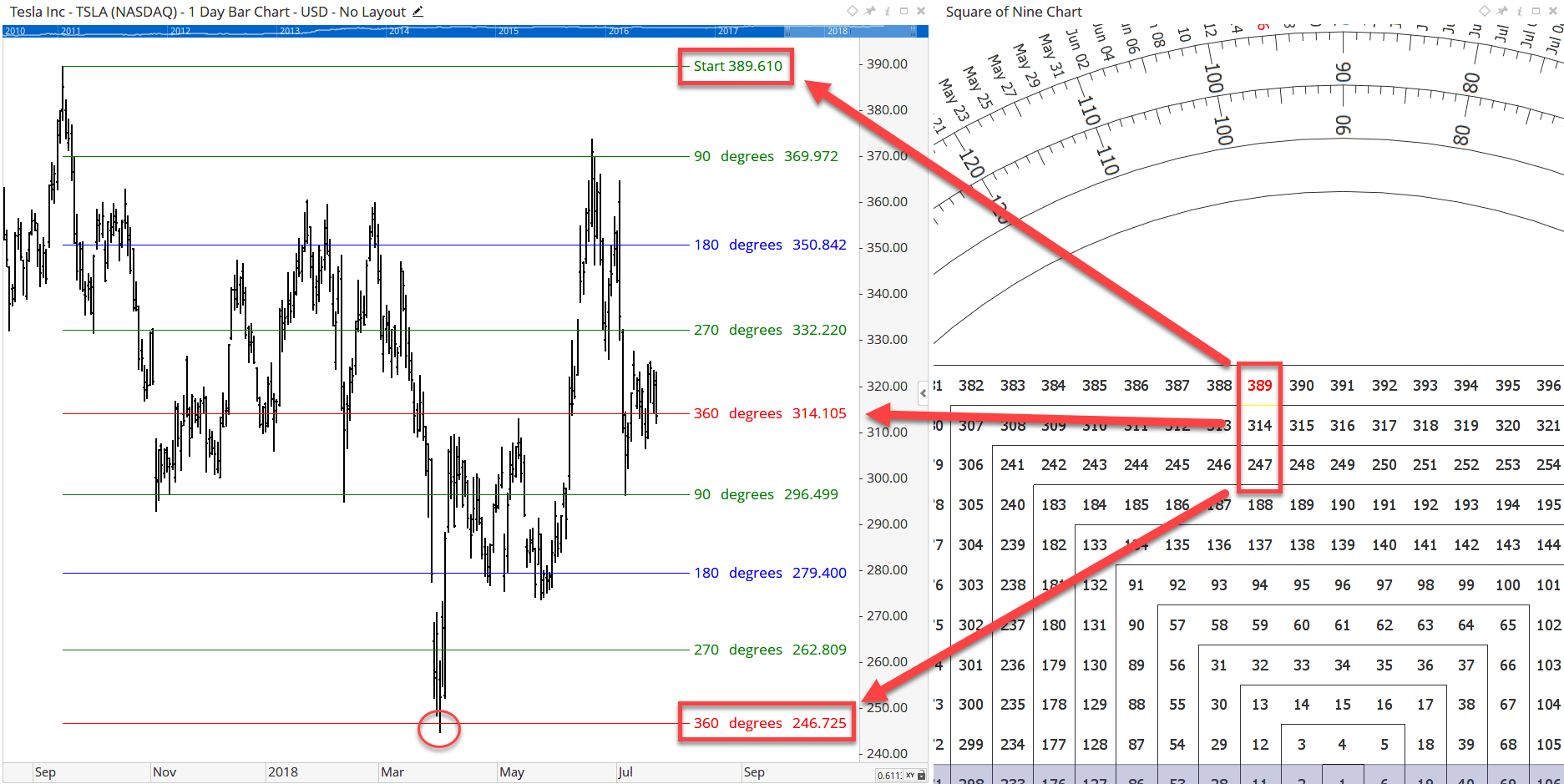Click the right handle of the date range navigator
This screenshot has height=784, width=1564.
pos(914,31)
